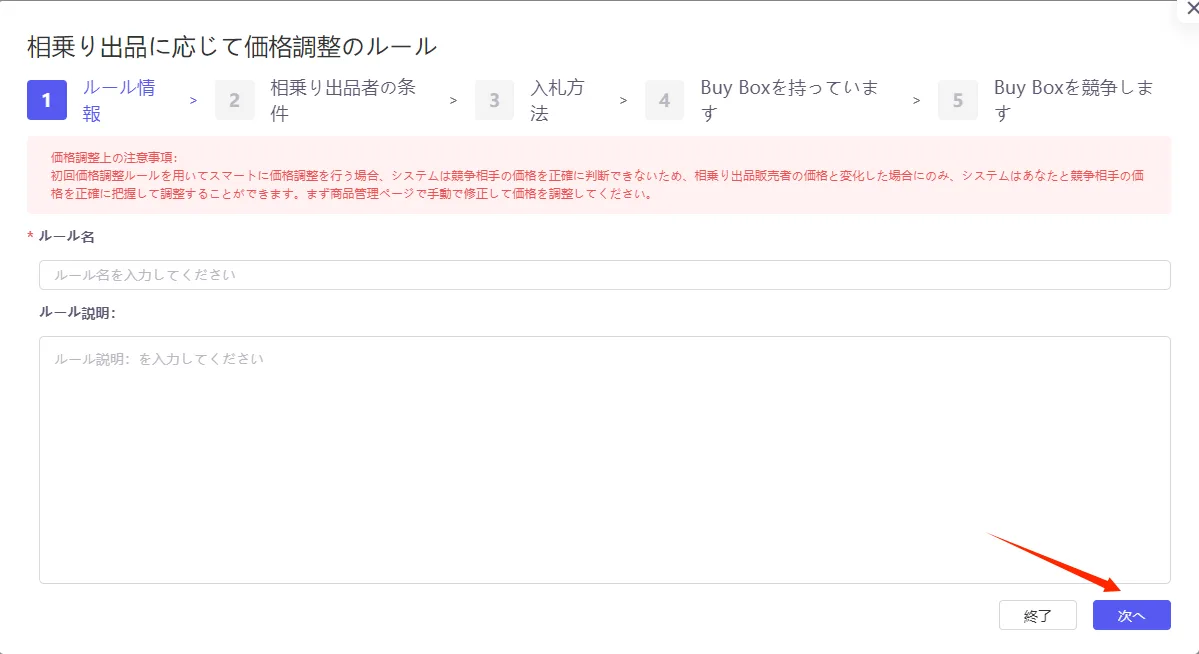This screenshot has width=1199, height=654.
Task: Select step 1 number badge
Action: coord(47,100)
